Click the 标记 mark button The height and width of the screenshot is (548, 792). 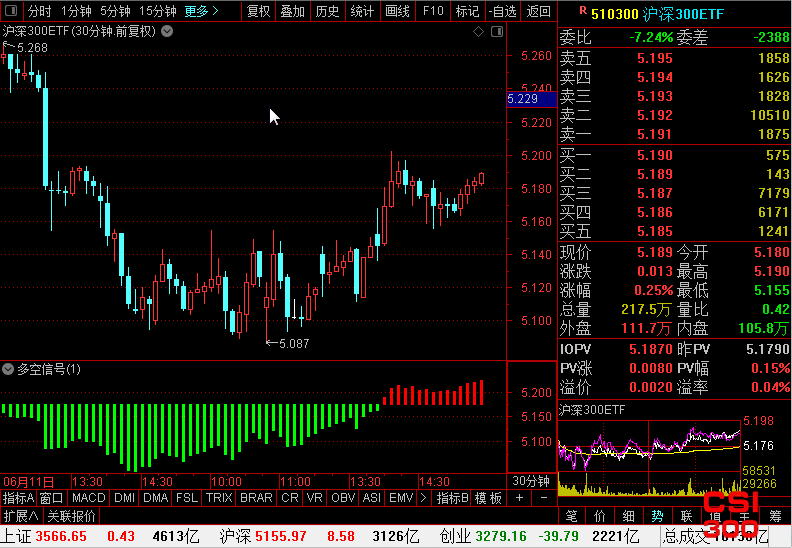tap(467, 11)
